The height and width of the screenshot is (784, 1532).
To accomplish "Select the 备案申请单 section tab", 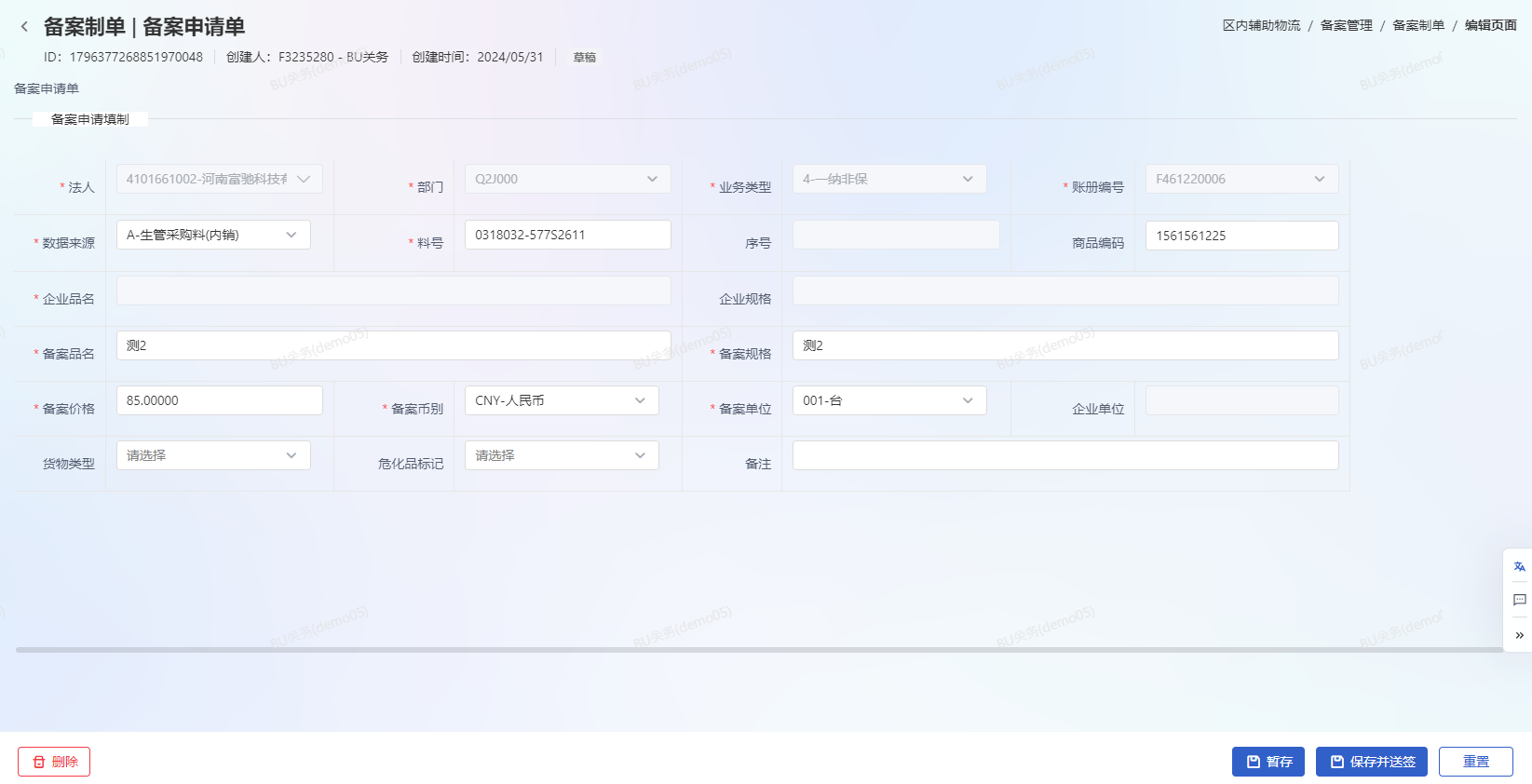I will click(47, 88).
